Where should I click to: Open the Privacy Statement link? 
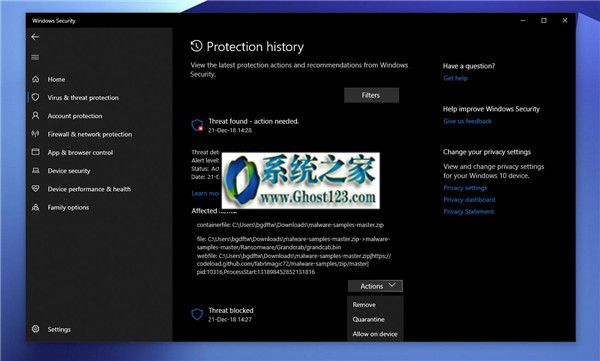469,212
